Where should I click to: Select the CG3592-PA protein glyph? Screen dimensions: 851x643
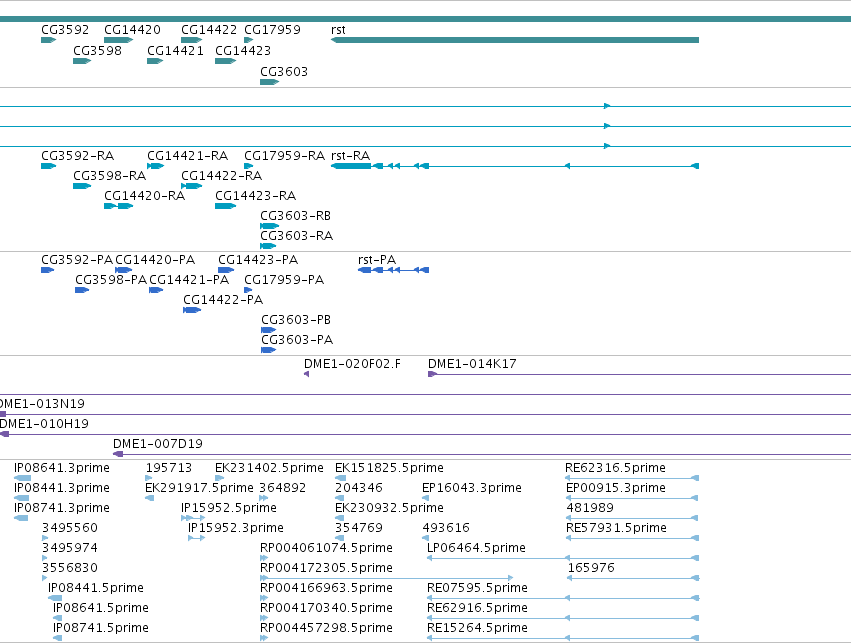tap(47, 270)
